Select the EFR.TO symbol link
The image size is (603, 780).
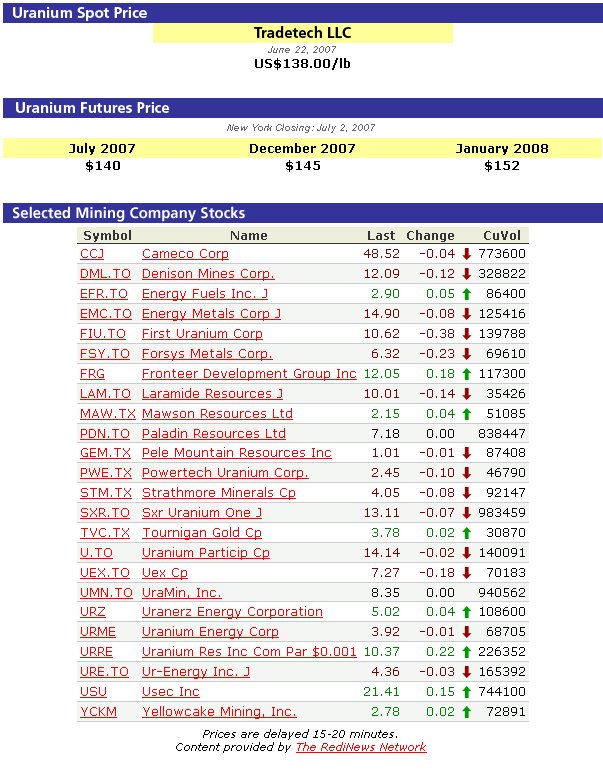click(x=103, y=293)
